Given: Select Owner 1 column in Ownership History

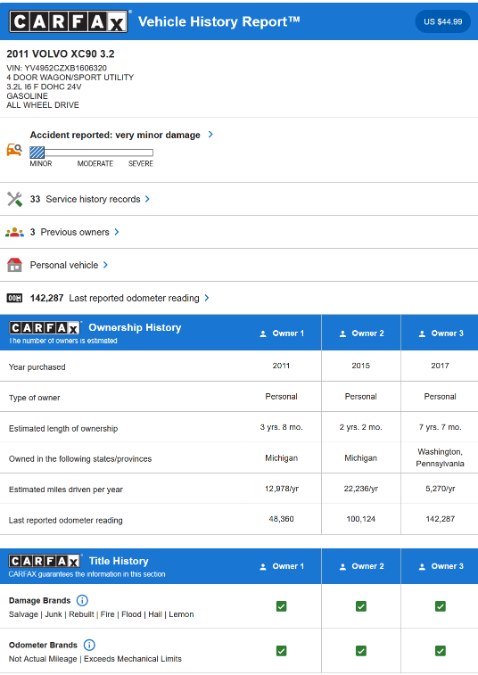Looking at the screenshot, I should [x=282, y=333].
